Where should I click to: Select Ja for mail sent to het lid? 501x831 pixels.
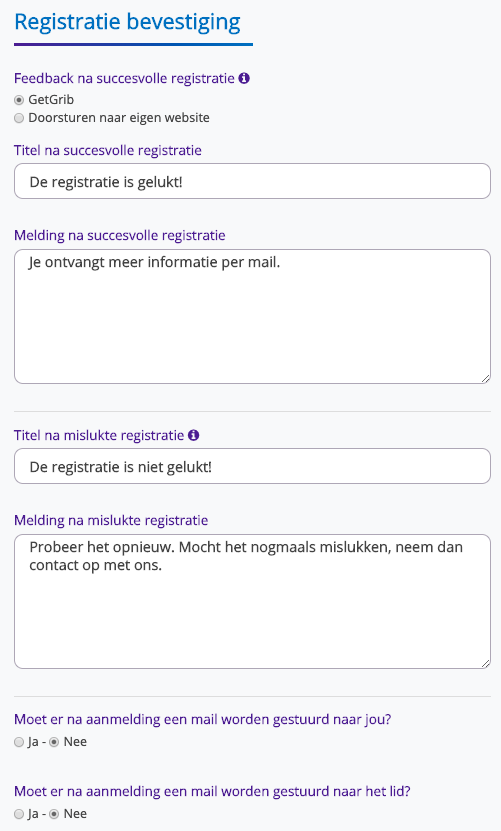pos(19,814)
